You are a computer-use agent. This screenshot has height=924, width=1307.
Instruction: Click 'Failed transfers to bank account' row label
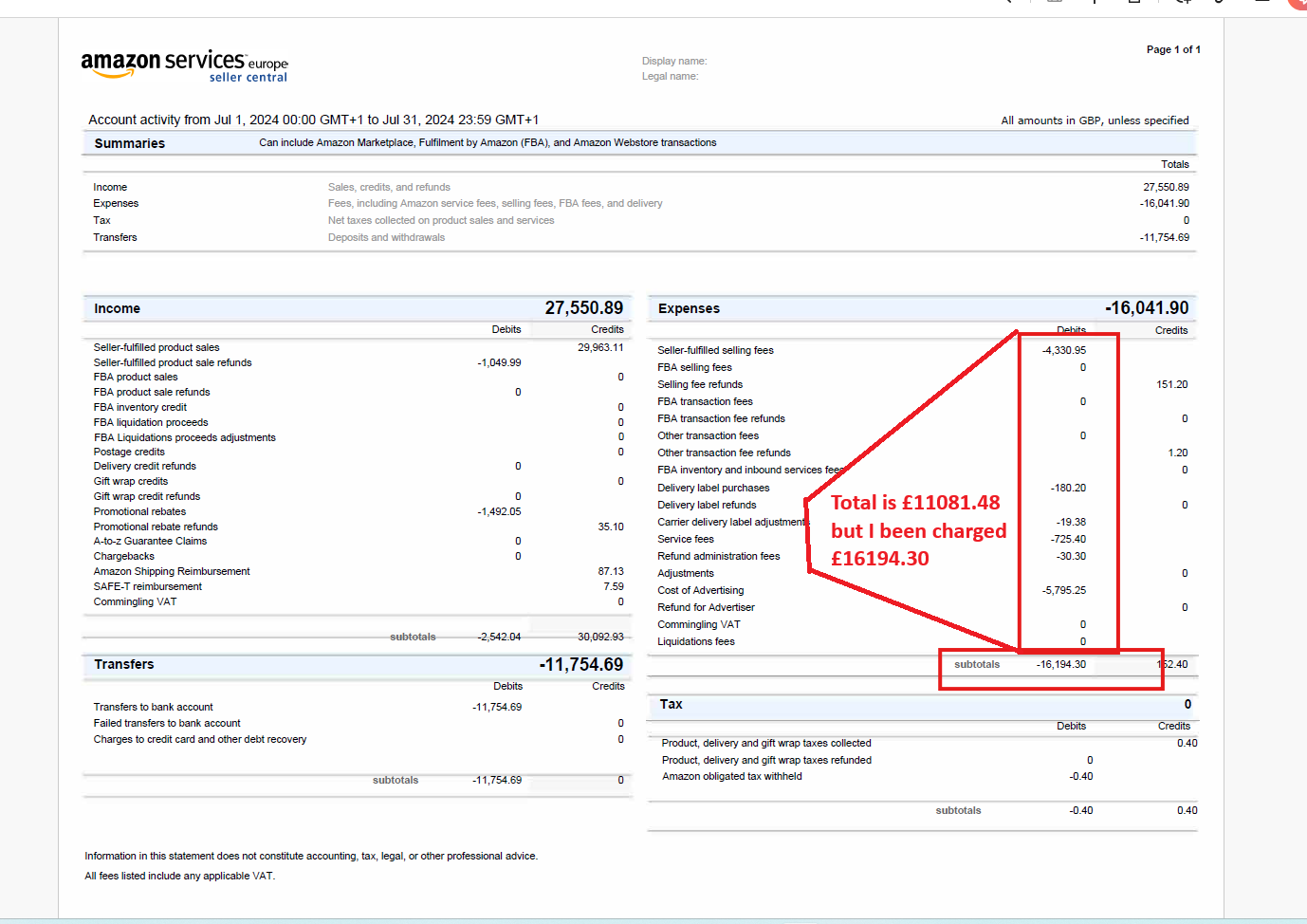167,723
